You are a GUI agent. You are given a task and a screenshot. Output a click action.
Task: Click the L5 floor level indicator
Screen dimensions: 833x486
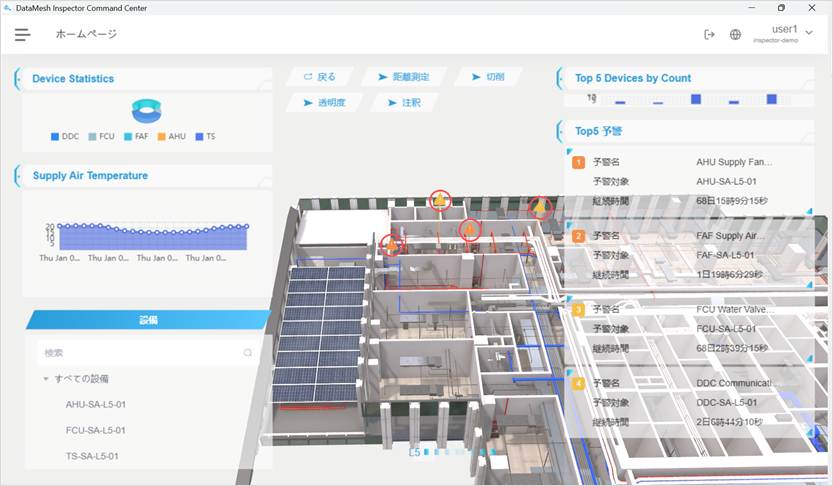(414, 452)
